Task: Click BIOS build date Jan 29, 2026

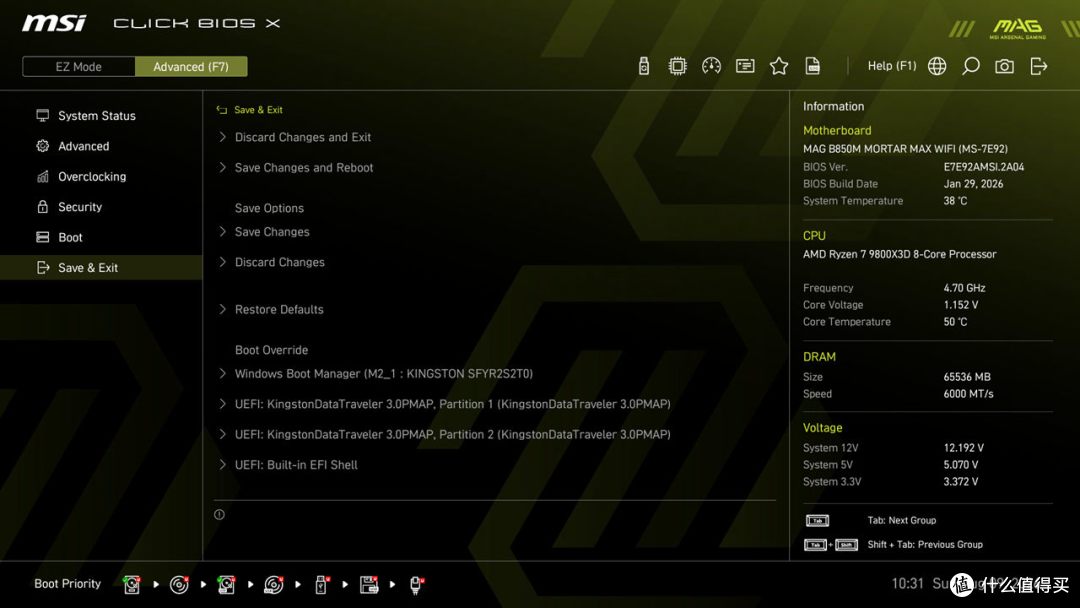Action: coord(973,184)
